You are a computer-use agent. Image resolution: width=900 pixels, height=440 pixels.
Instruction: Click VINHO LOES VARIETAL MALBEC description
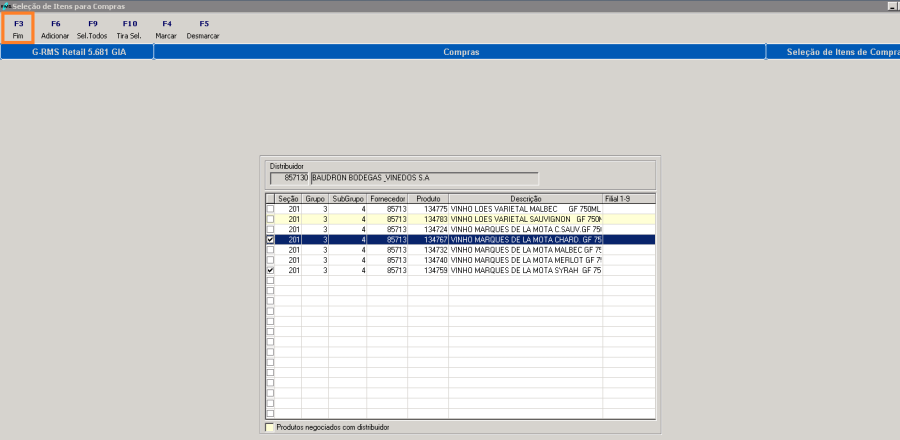point(526,209)
